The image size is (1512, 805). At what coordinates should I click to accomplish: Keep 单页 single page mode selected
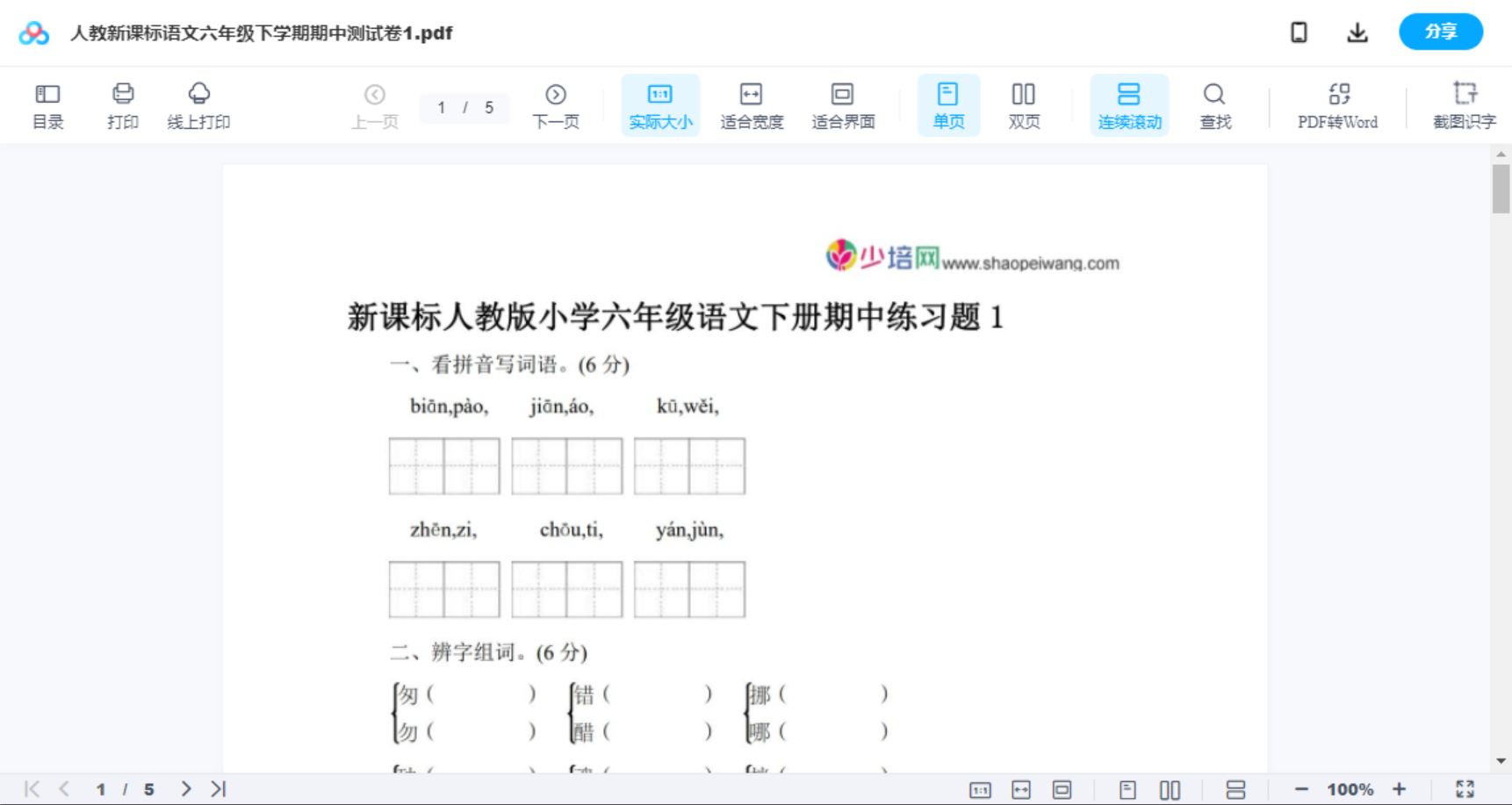pyautogui.click(x=948, y=104)
